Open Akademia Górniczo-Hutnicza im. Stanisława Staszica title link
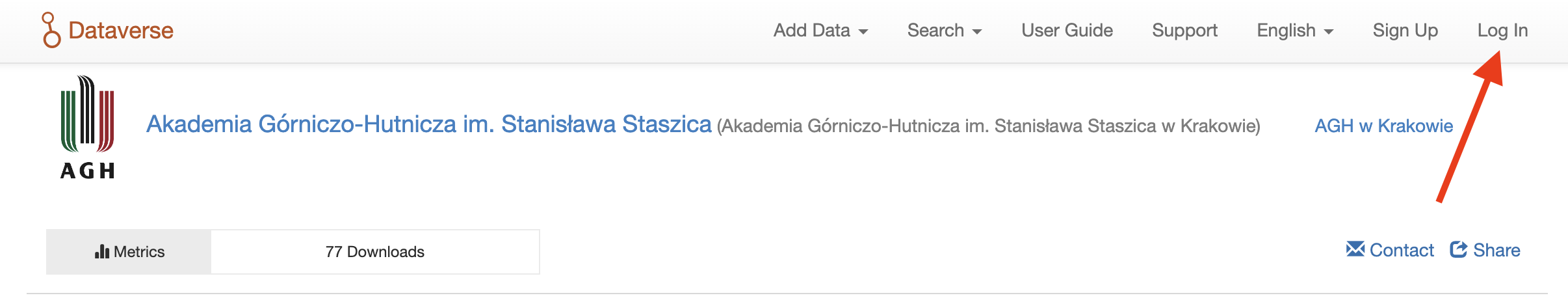 (429, 124)
